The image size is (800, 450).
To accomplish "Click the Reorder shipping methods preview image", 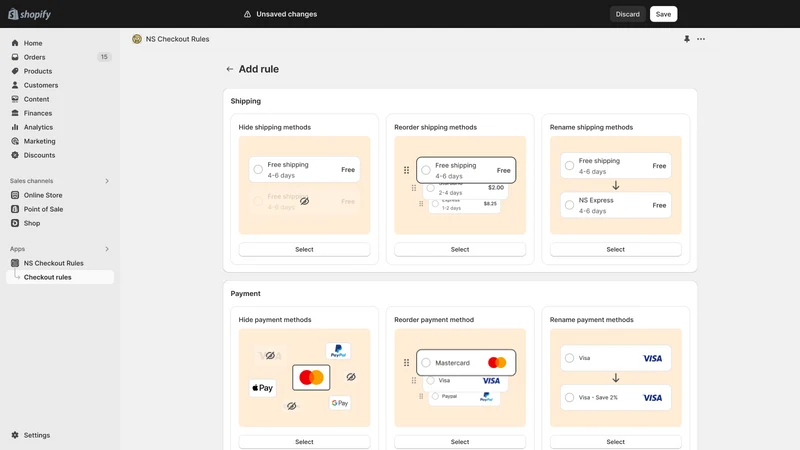I will [460, 185].
